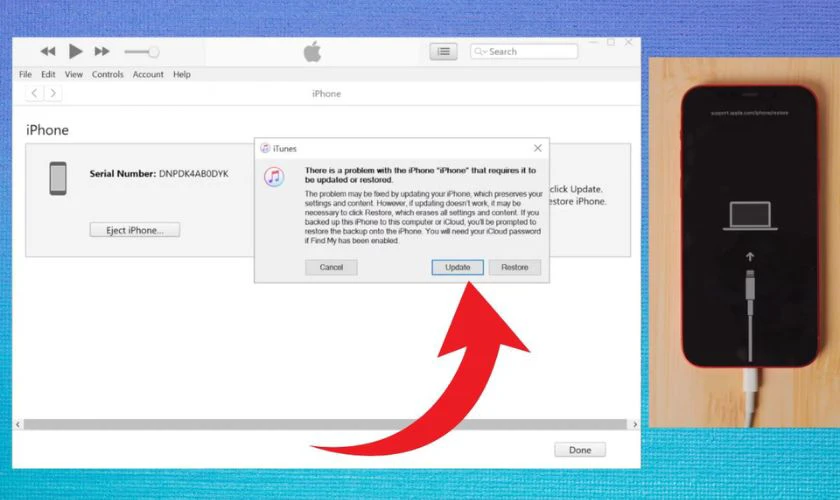The width and height of the screenshot is (840, 500).
Task: Go back with the left chevron
Action: point(34,93)
